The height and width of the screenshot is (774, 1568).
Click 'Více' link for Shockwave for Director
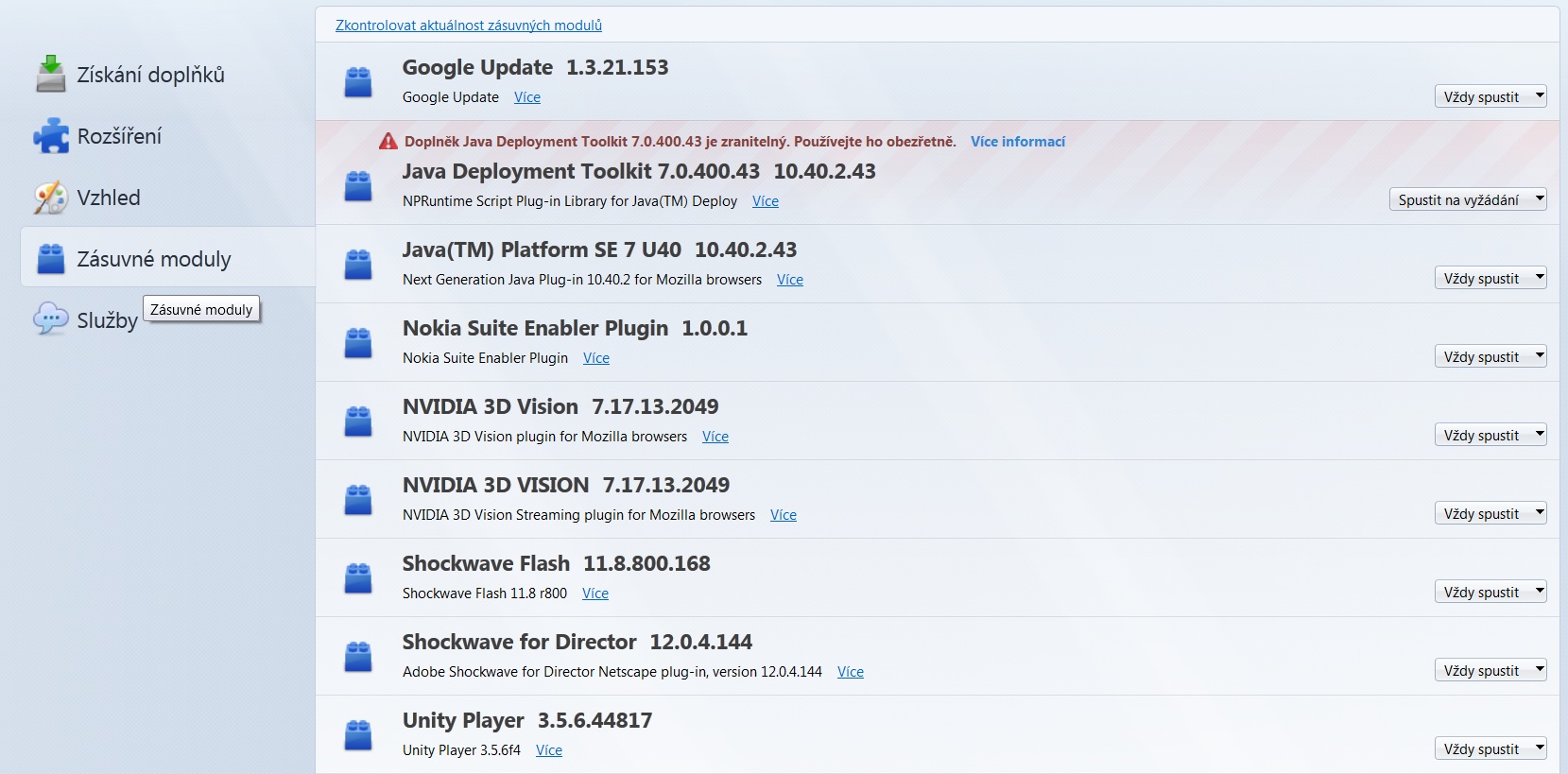(x=850, y=672)
